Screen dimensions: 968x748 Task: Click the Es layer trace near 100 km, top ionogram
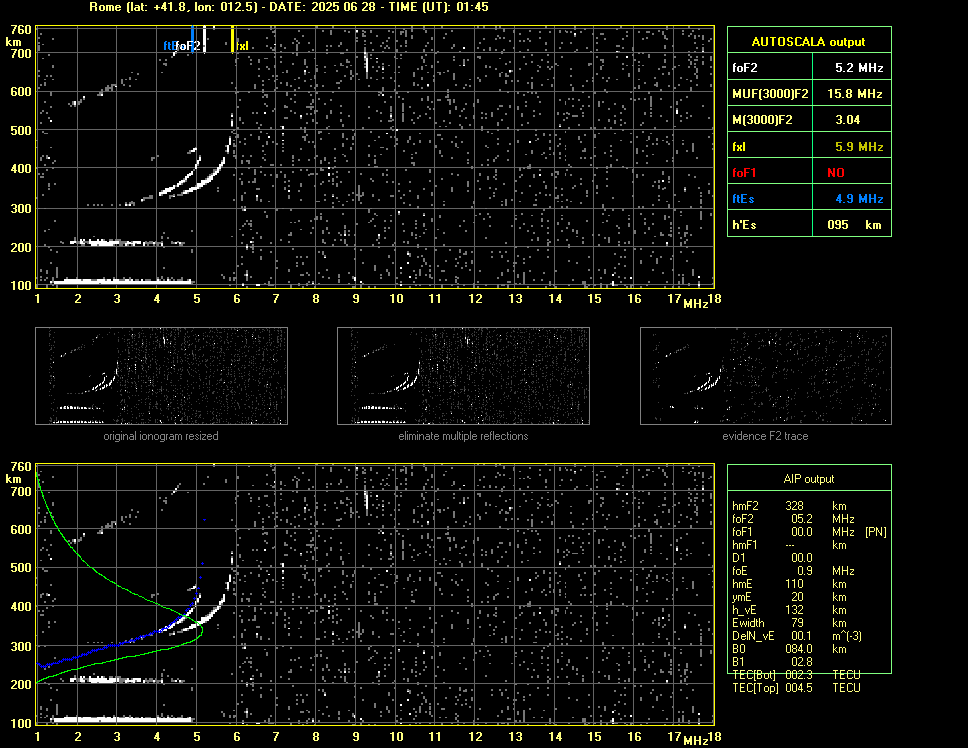point(122,281)
